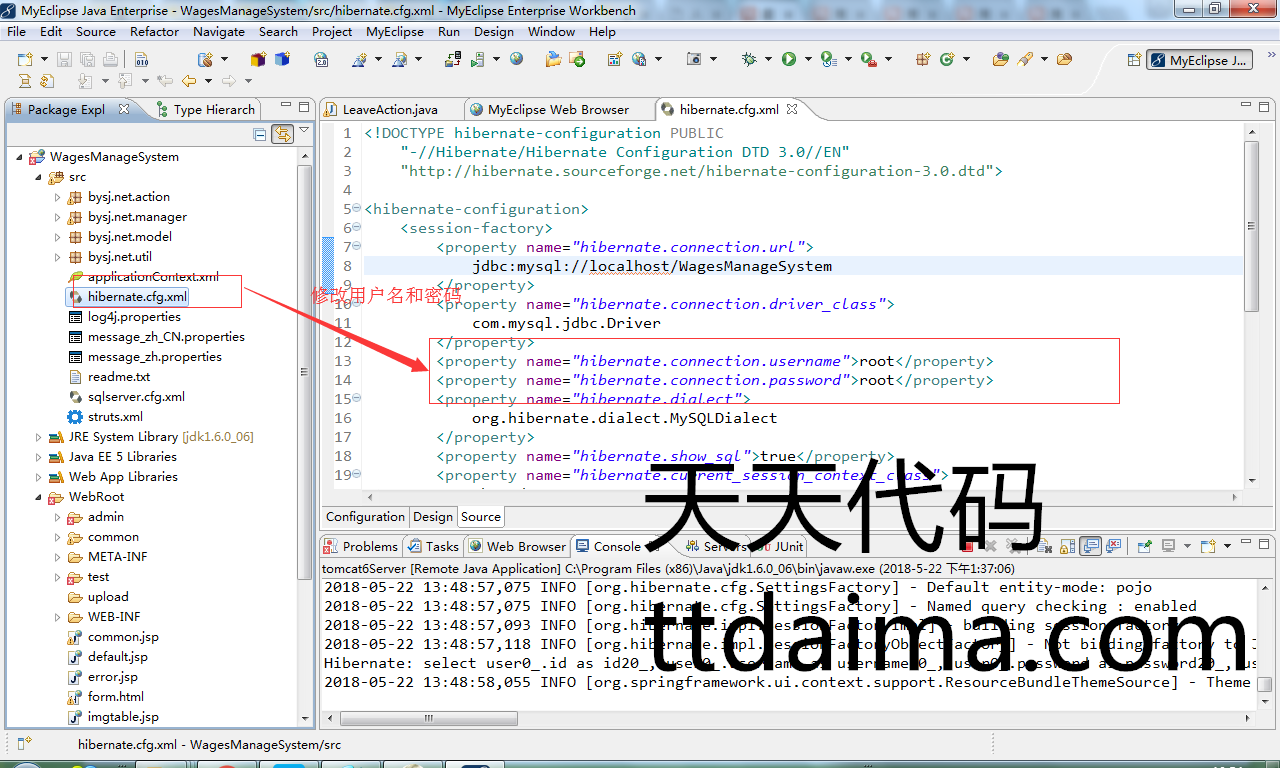The width and height of the screenshot is (1280, 768).
Task: Click the capture screenshot camera icon
Action: [x=694, y=60]
